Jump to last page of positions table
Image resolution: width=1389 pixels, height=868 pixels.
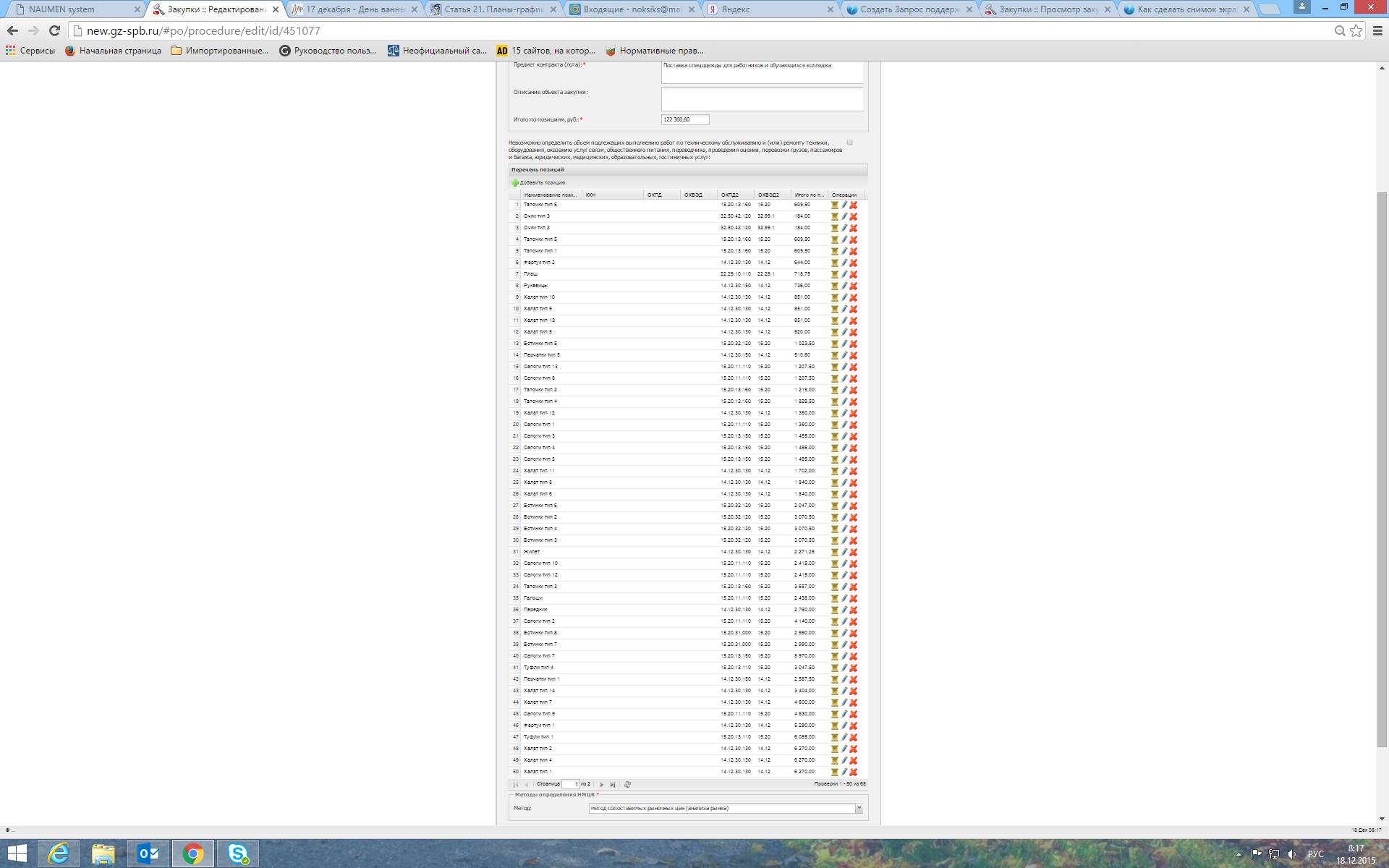[613, 784]
